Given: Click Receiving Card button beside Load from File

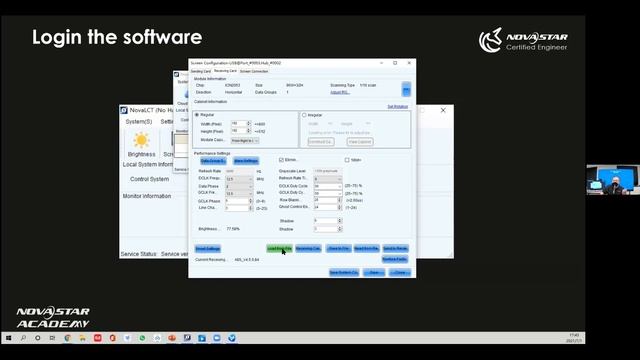Looking at the screenshot, I should point(308,249).
